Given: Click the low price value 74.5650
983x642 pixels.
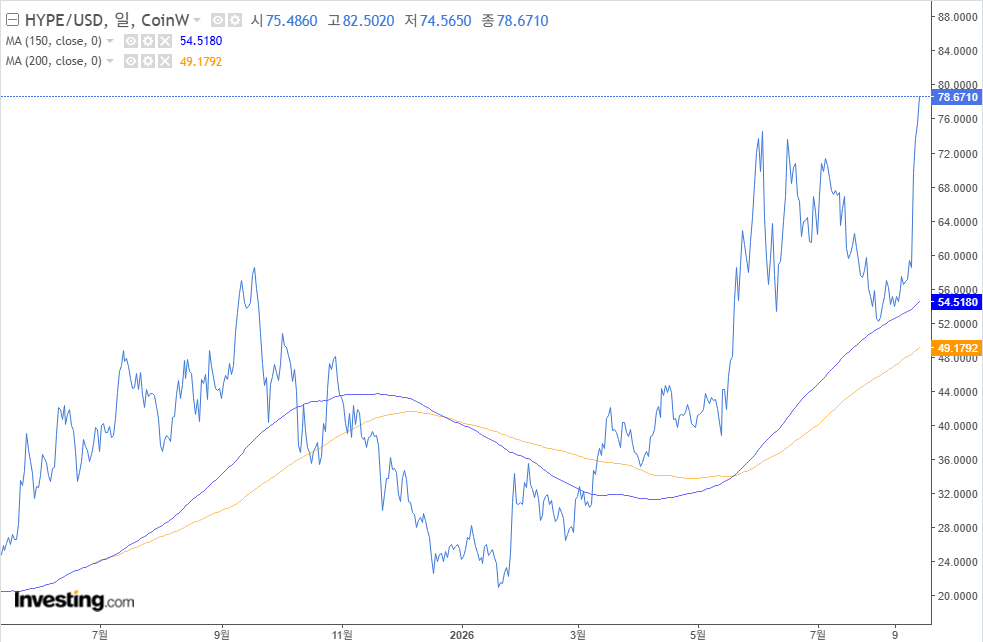Looking at the screenshot, I should pyautogui.click(x=445, y=21).
